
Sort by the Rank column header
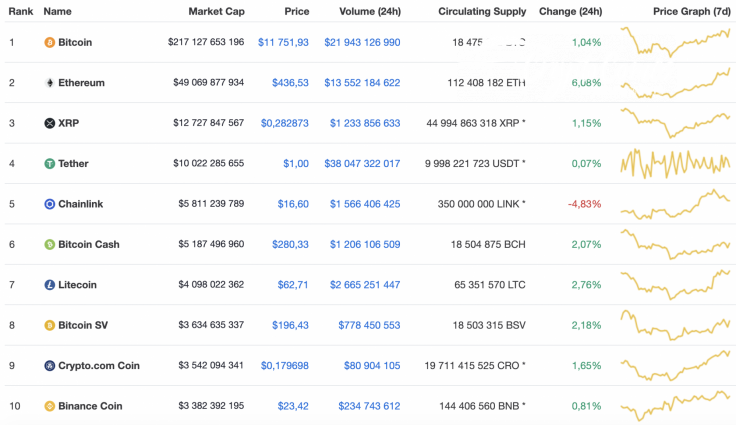click(x=21, y=11)
